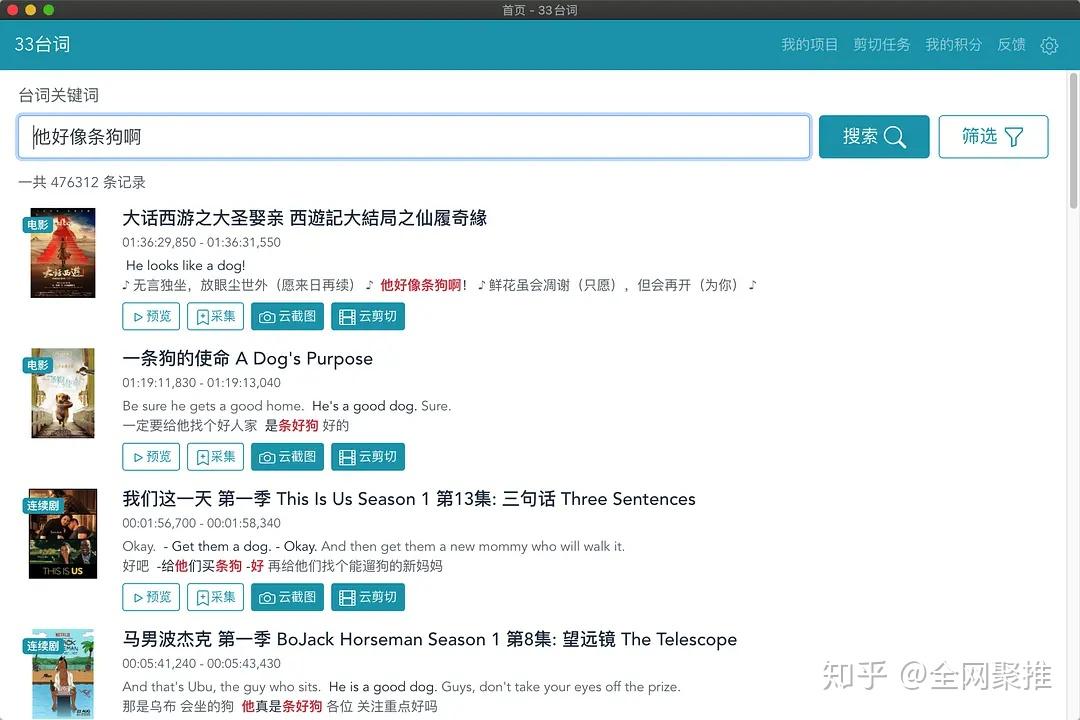1080x720 pixels.
Task: Open 我的积分 in the top navigation
Action: [x=953, y=45]
